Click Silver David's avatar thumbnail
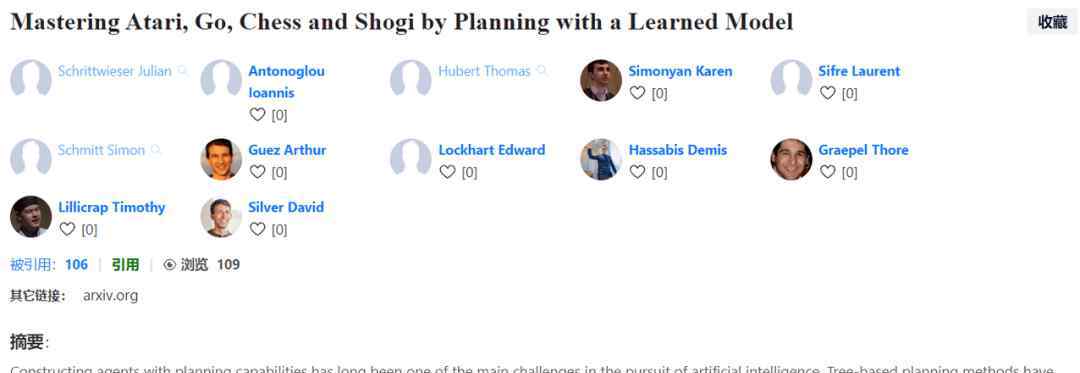Image resolution: width=1080 pixels, height=373 pixels. click(x=221, y=217)
